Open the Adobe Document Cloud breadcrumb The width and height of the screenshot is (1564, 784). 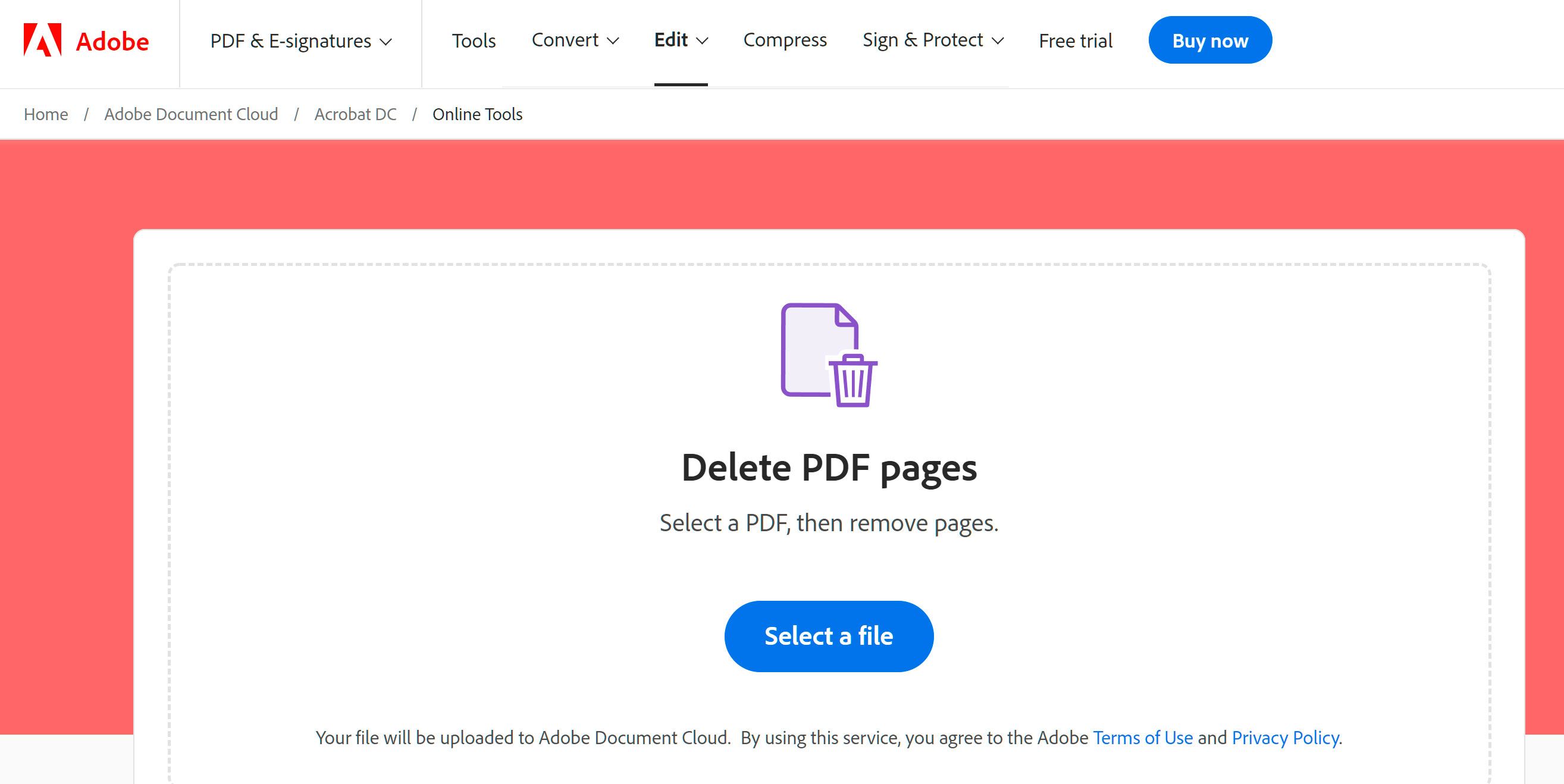click(191, 114)
